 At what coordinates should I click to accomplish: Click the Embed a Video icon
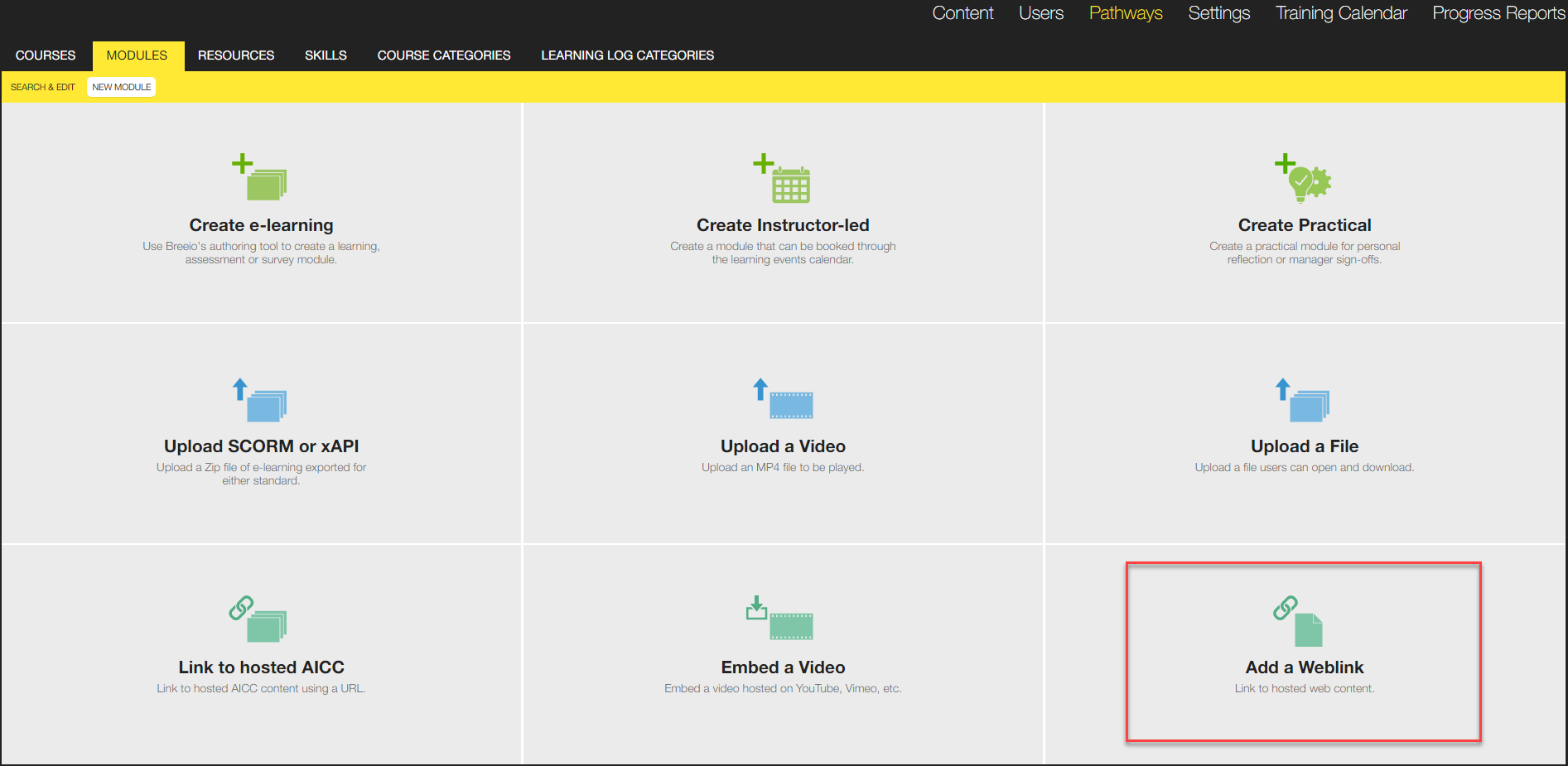[x=779, y=618]
